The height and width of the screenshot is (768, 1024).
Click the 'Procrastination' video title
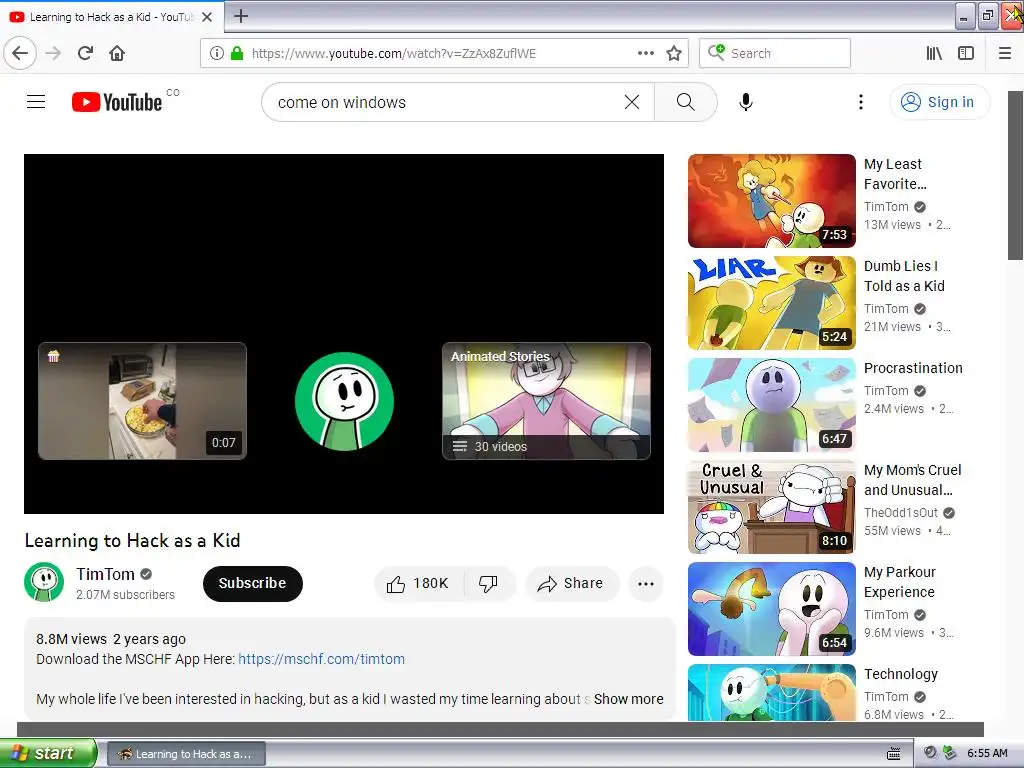[913, 368]
